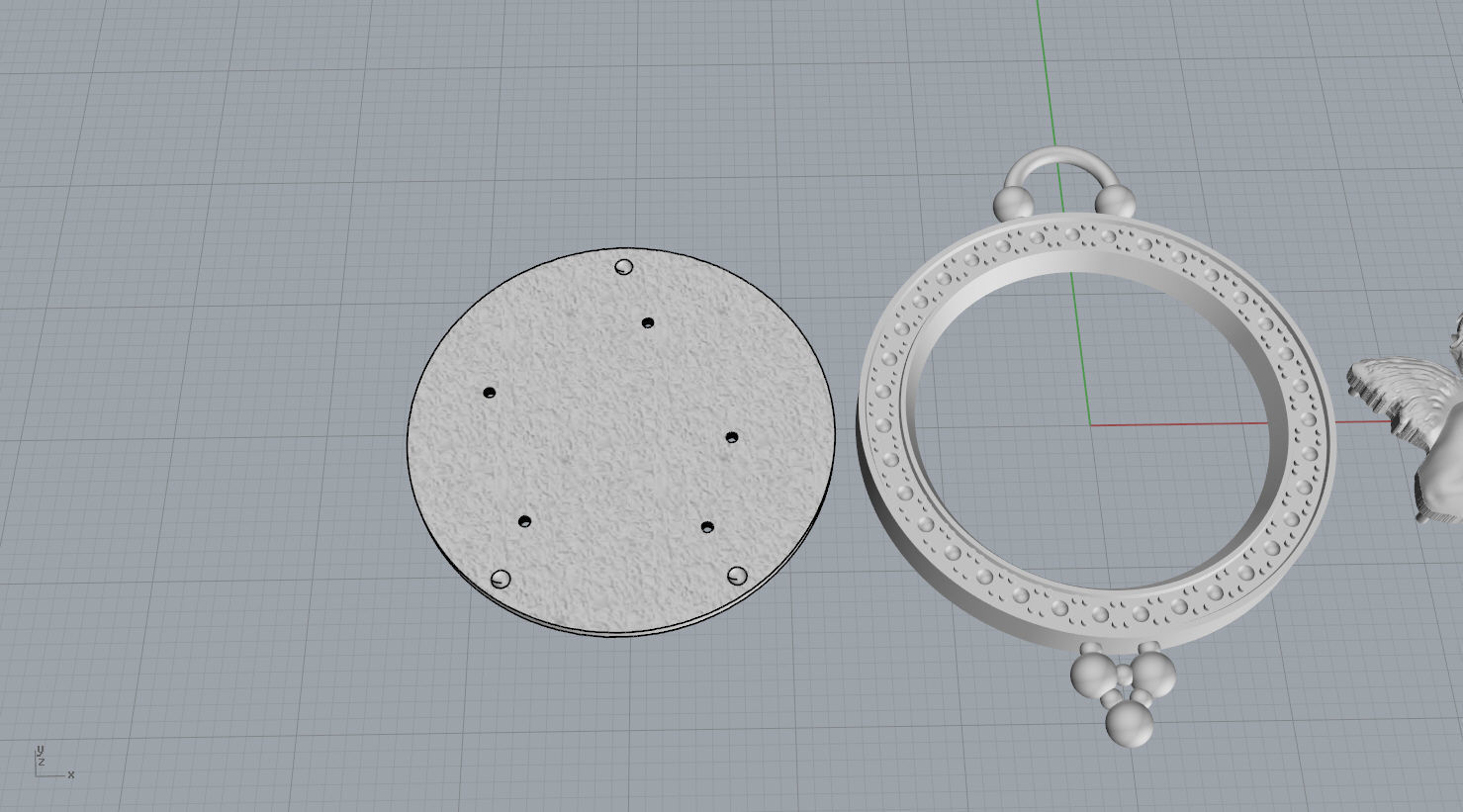Screen dimensions: 1463x812
Task: Click the world axes icon in viewport corner
Action: coord(53,762)
